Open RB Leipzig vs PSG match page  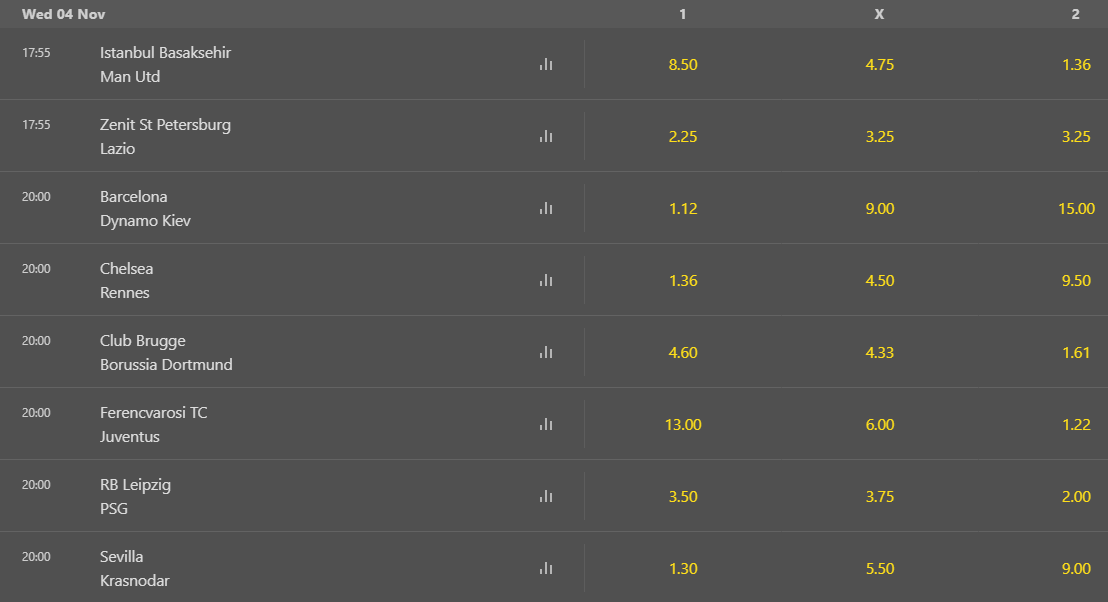[135, 496]
